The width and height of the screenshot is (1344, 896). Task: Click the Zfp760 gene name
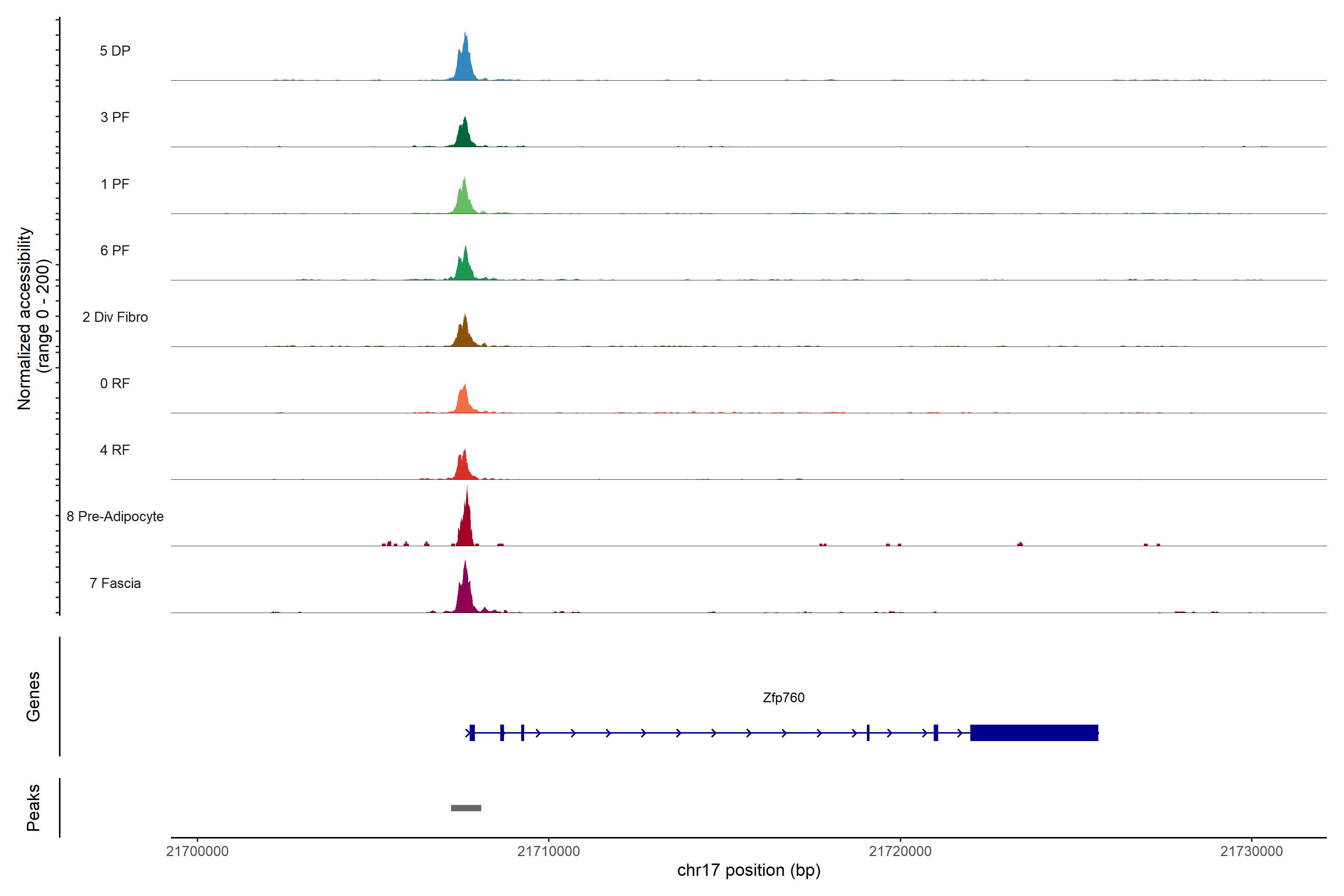[783, 698]
